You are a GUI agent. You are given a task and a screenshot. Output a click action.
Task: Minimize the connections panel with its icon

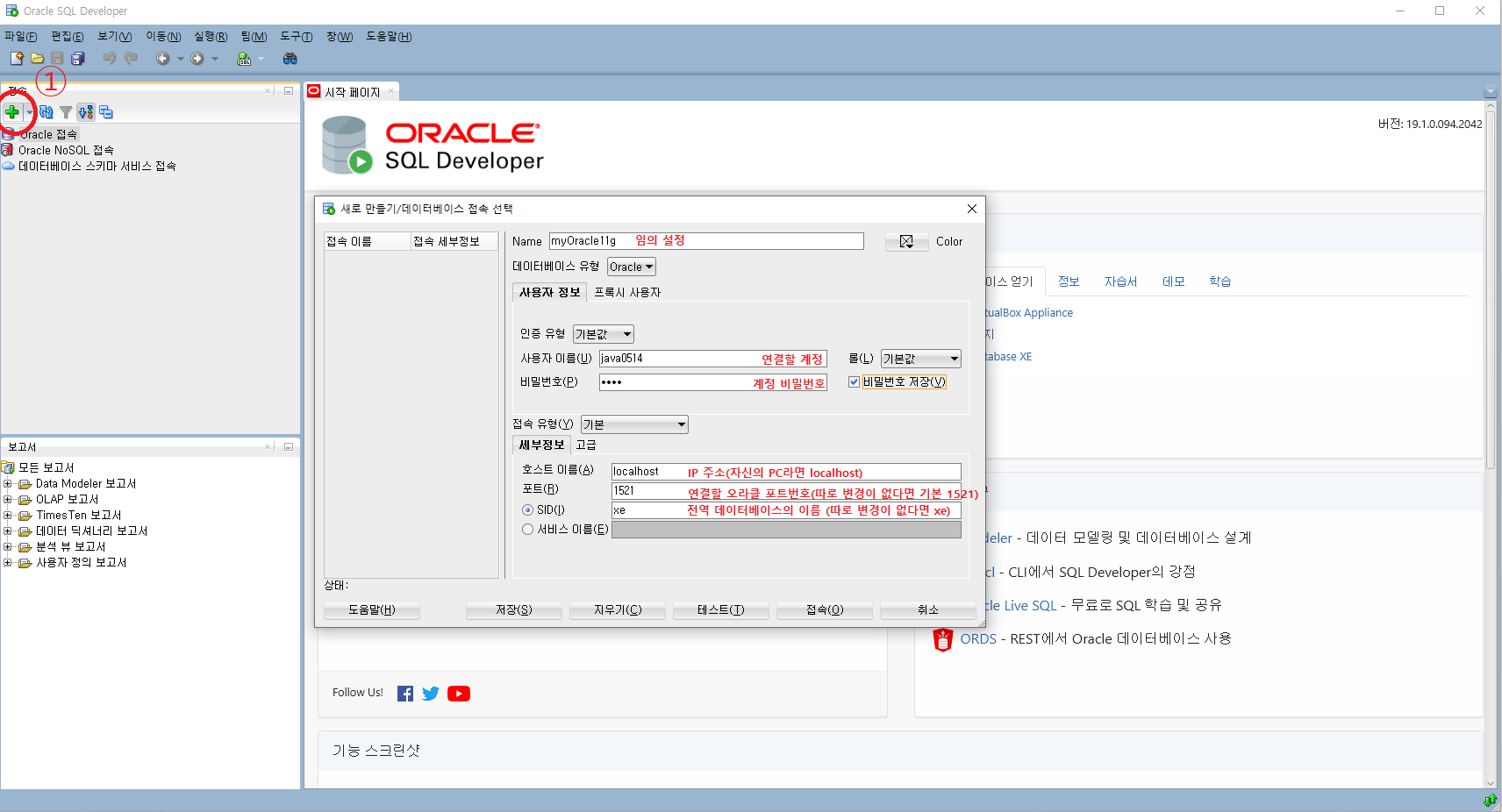point(288,90)
